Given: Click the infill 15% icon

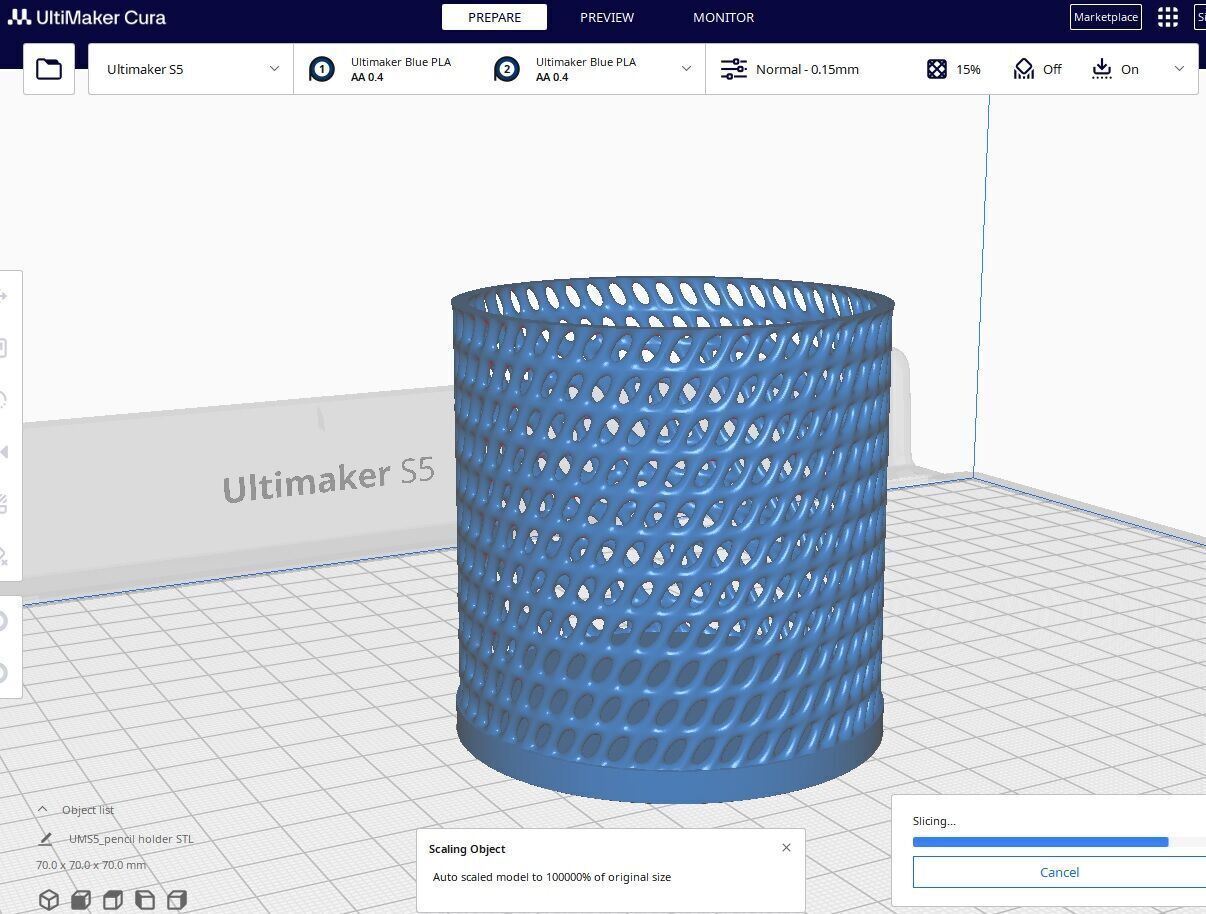Looking at the screenshot, I should click(937, 69).
